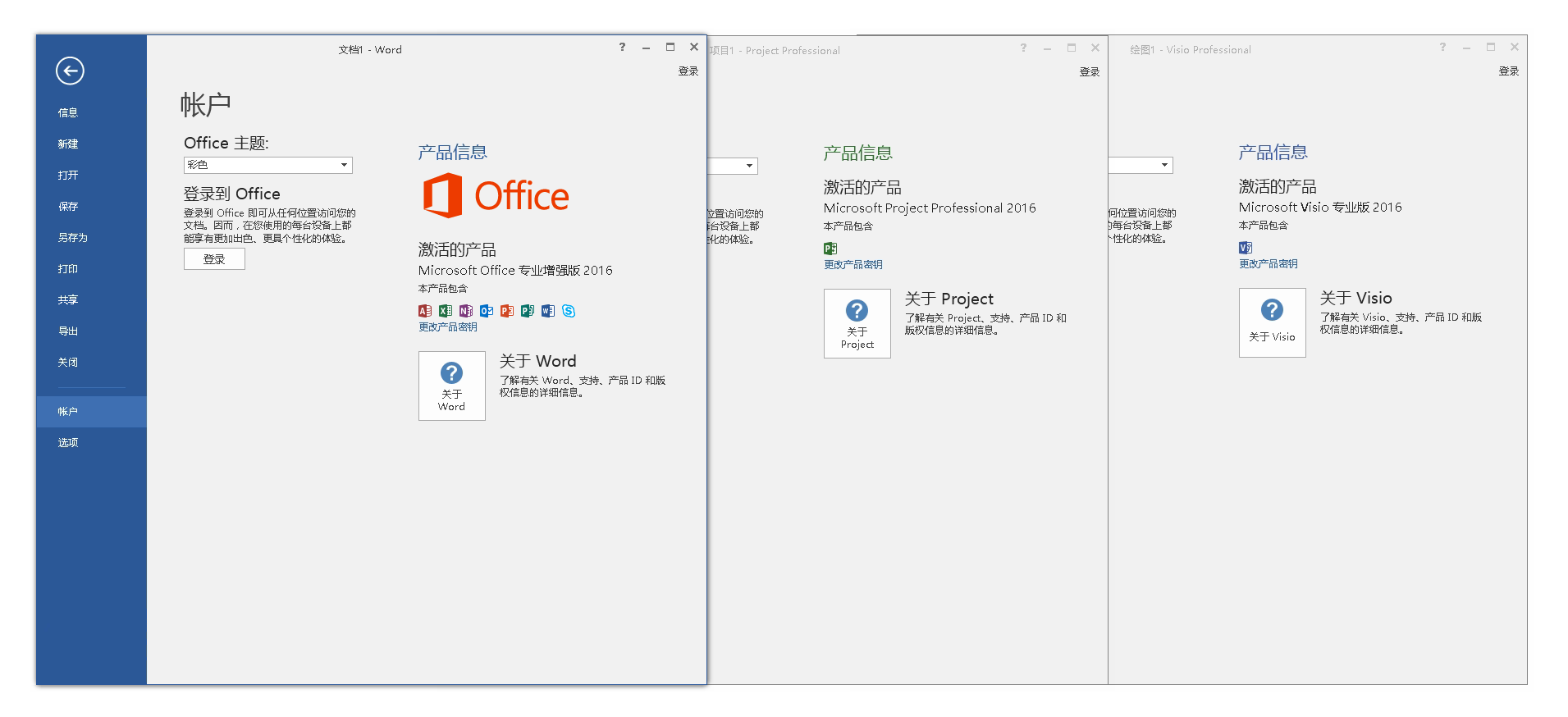Open the theme dropdown arrow in Visio window
The width and height of the screenshot is (1568, 717).
point(1164,165)
